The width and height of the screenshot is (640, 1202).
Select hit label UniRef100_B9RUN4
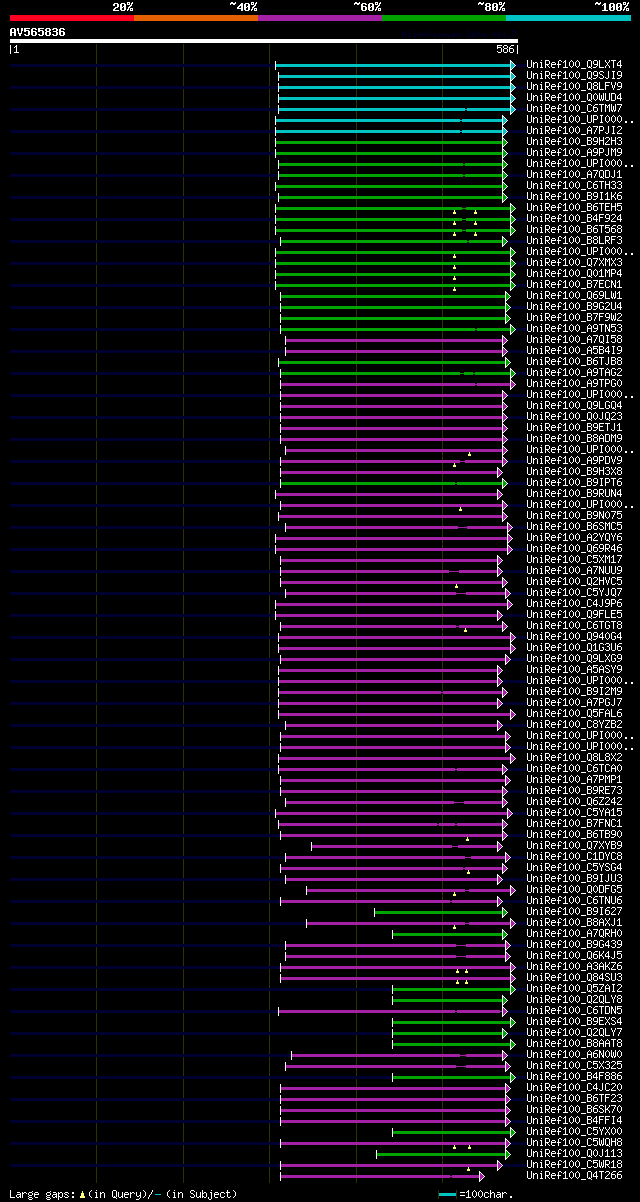(x=574, y=493)
